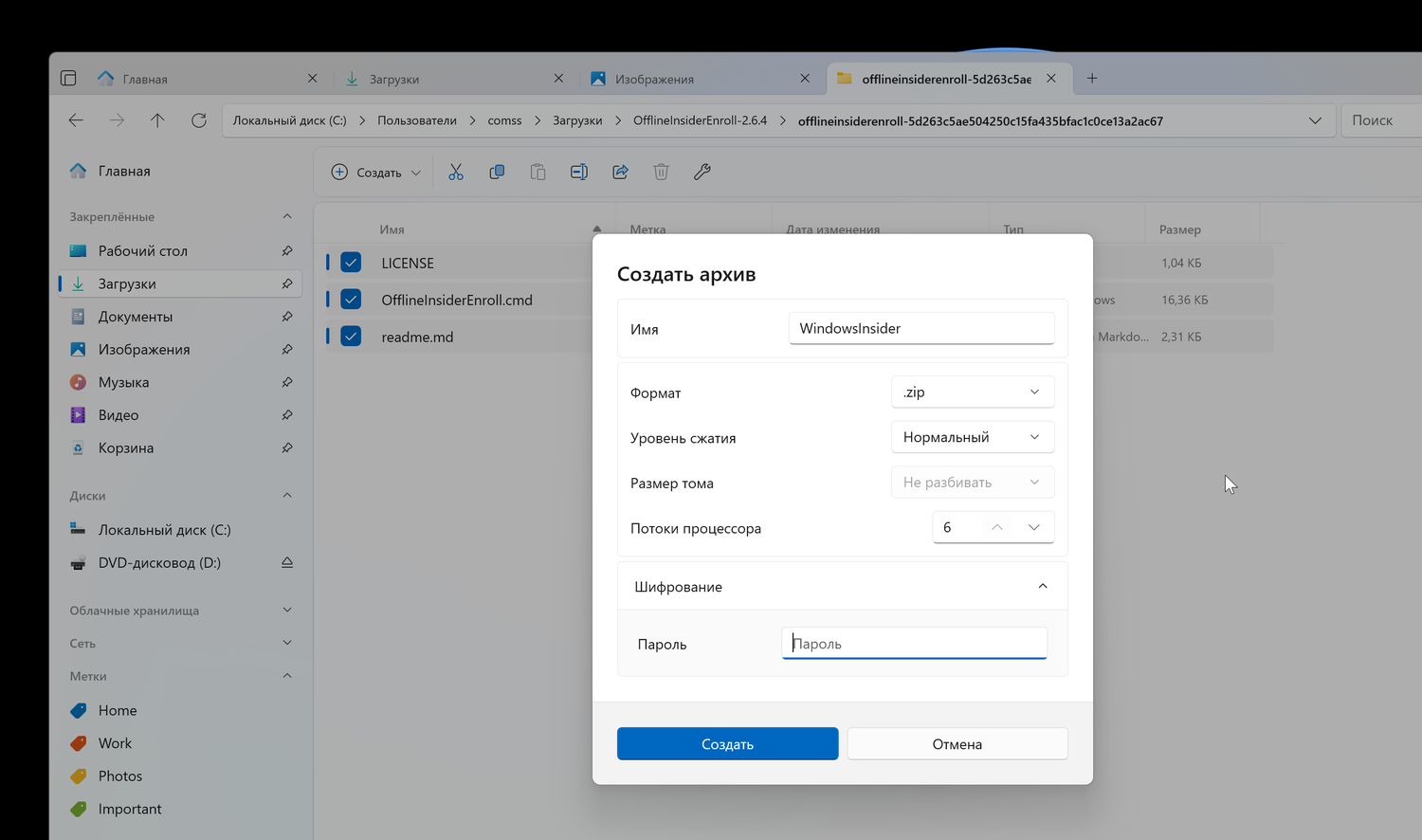The width and height of the screenshot is (1422, 840).
Task: Go back with the left arrow
Action: [x=76, y=120]
